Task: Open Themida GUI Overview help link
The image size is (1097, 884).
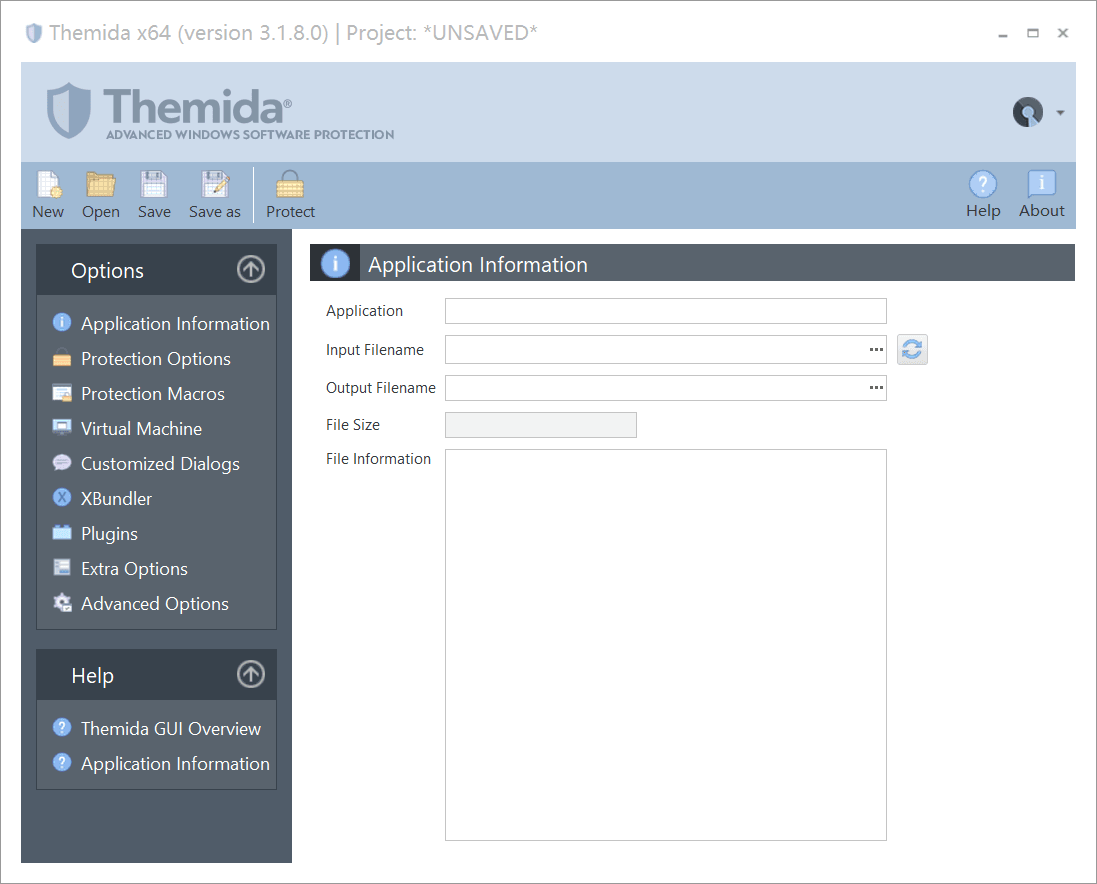Action: pyautogui.click(x=171, y=729)
